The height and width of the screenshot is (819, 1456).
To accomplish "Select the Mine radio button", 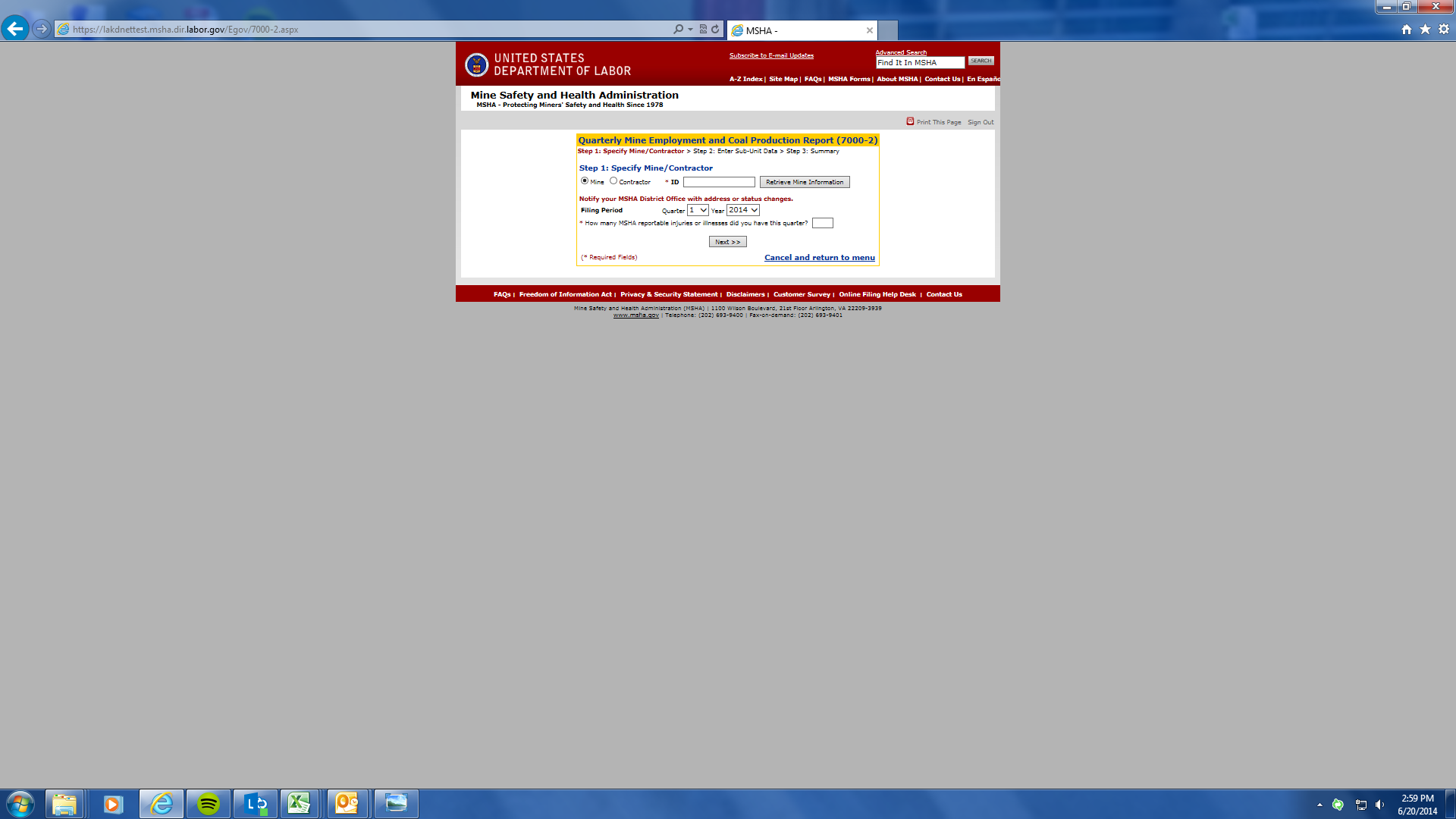I will coord(585,181).
